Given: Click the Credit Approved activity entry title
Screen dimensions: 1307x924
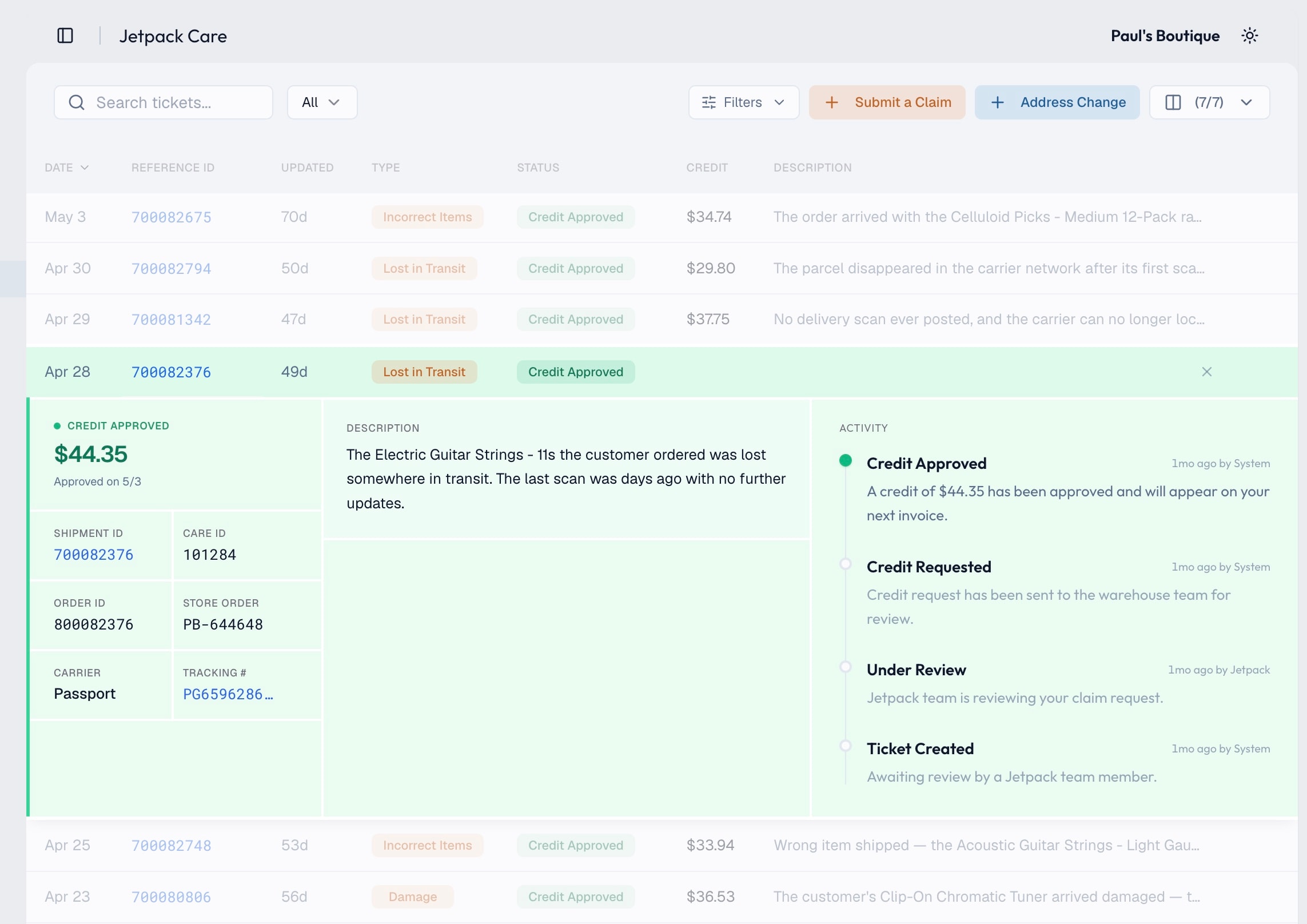Looking at the screenshot, I should click(926, 464).
